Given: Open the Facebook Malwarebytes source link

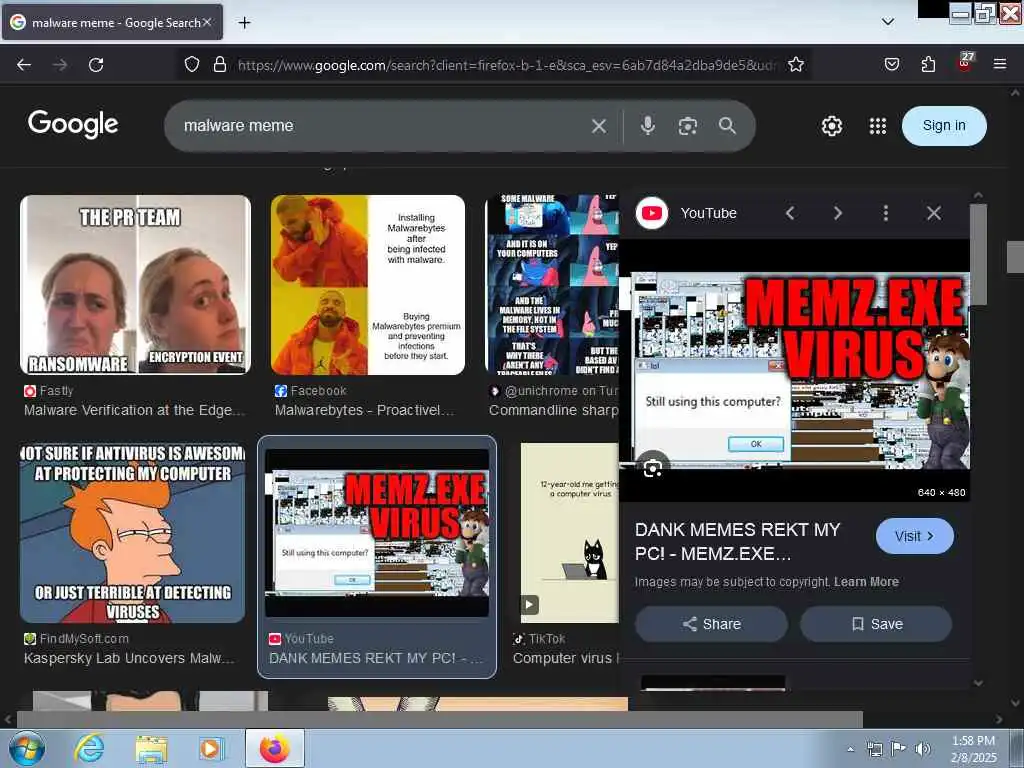Looking at the screenshot, I should tap(311, 391).
